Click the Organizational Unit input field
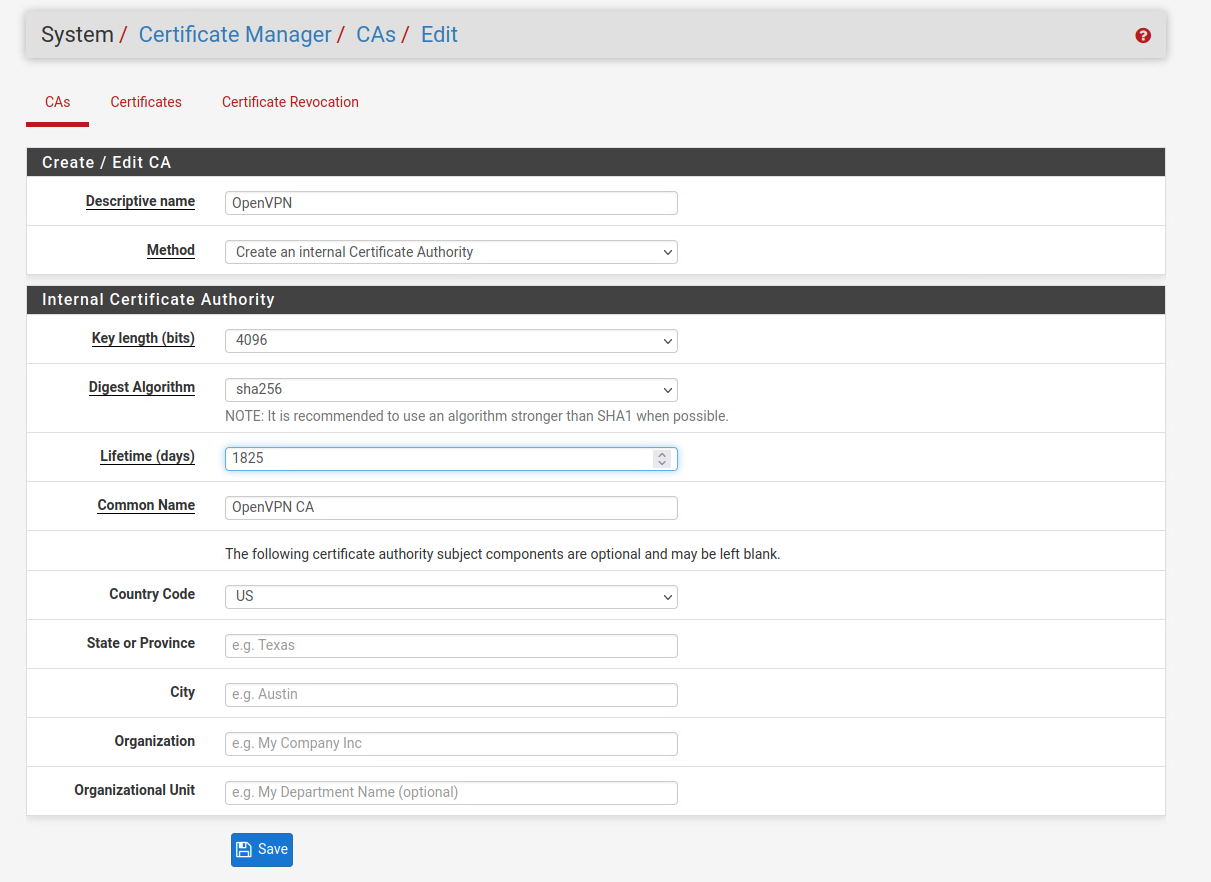The height and width of the screenshot is (882, 1211). tap(451, 792)
